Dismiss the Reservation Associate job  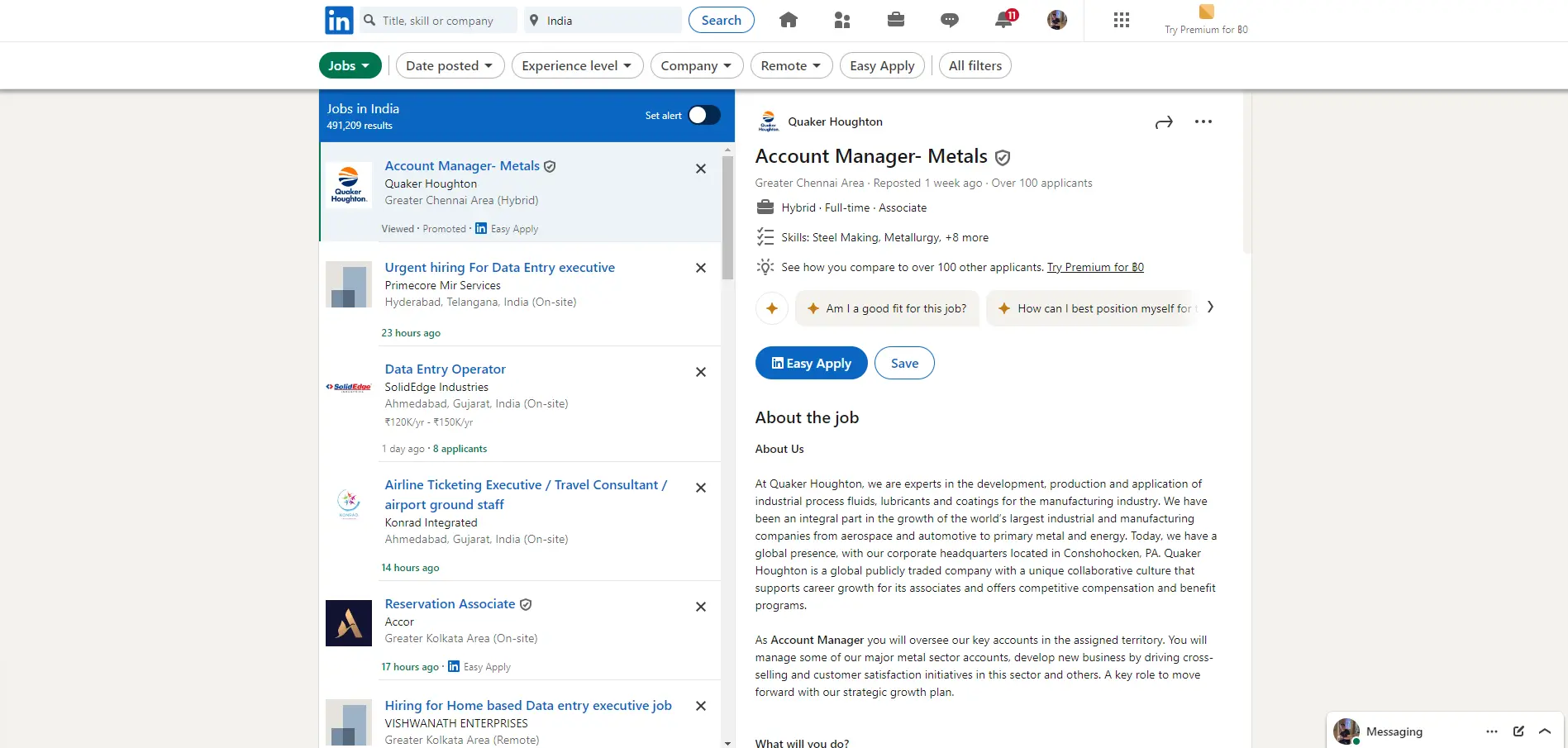701,607
